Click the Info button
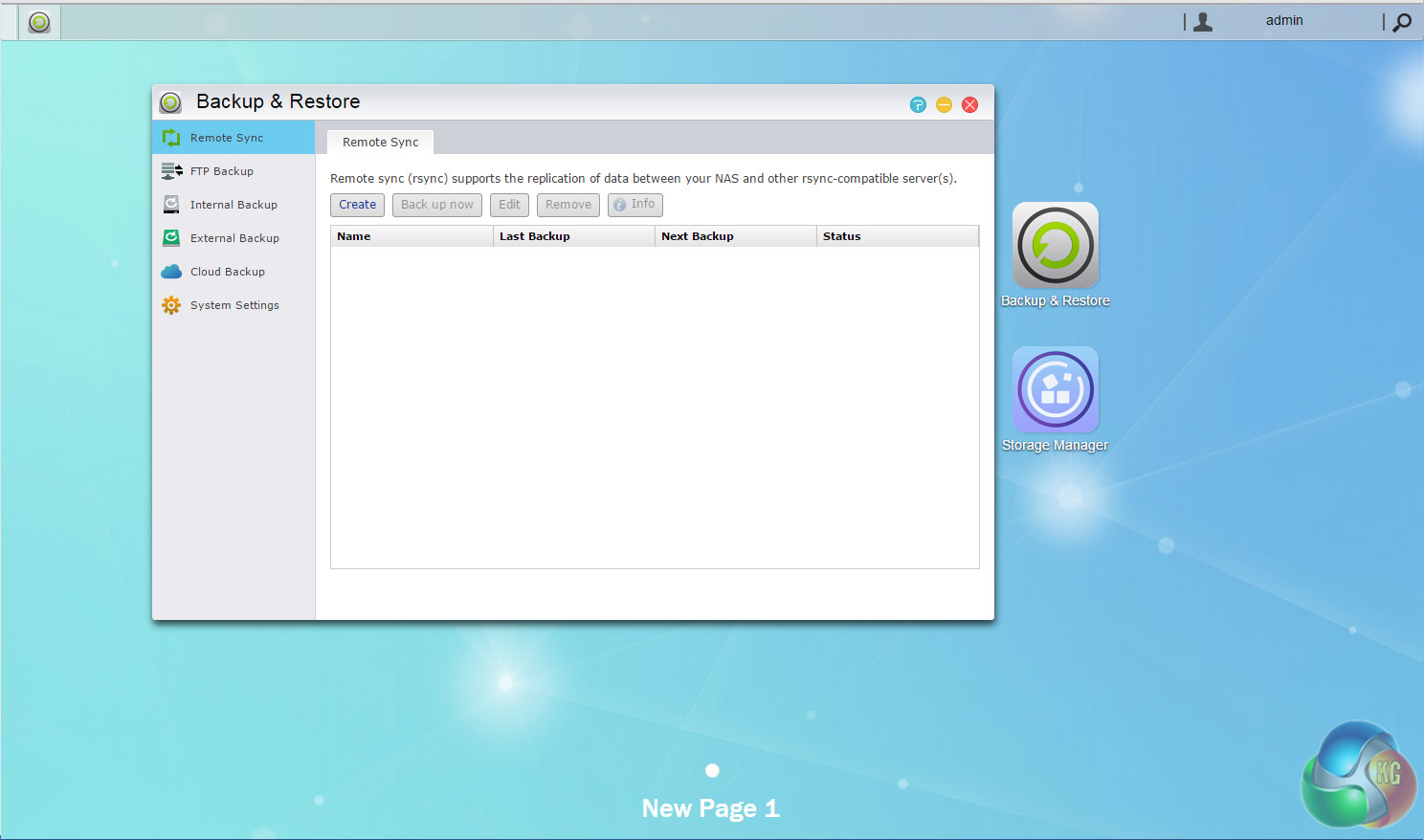The image size is (1424, 840). tap(635, 205)
